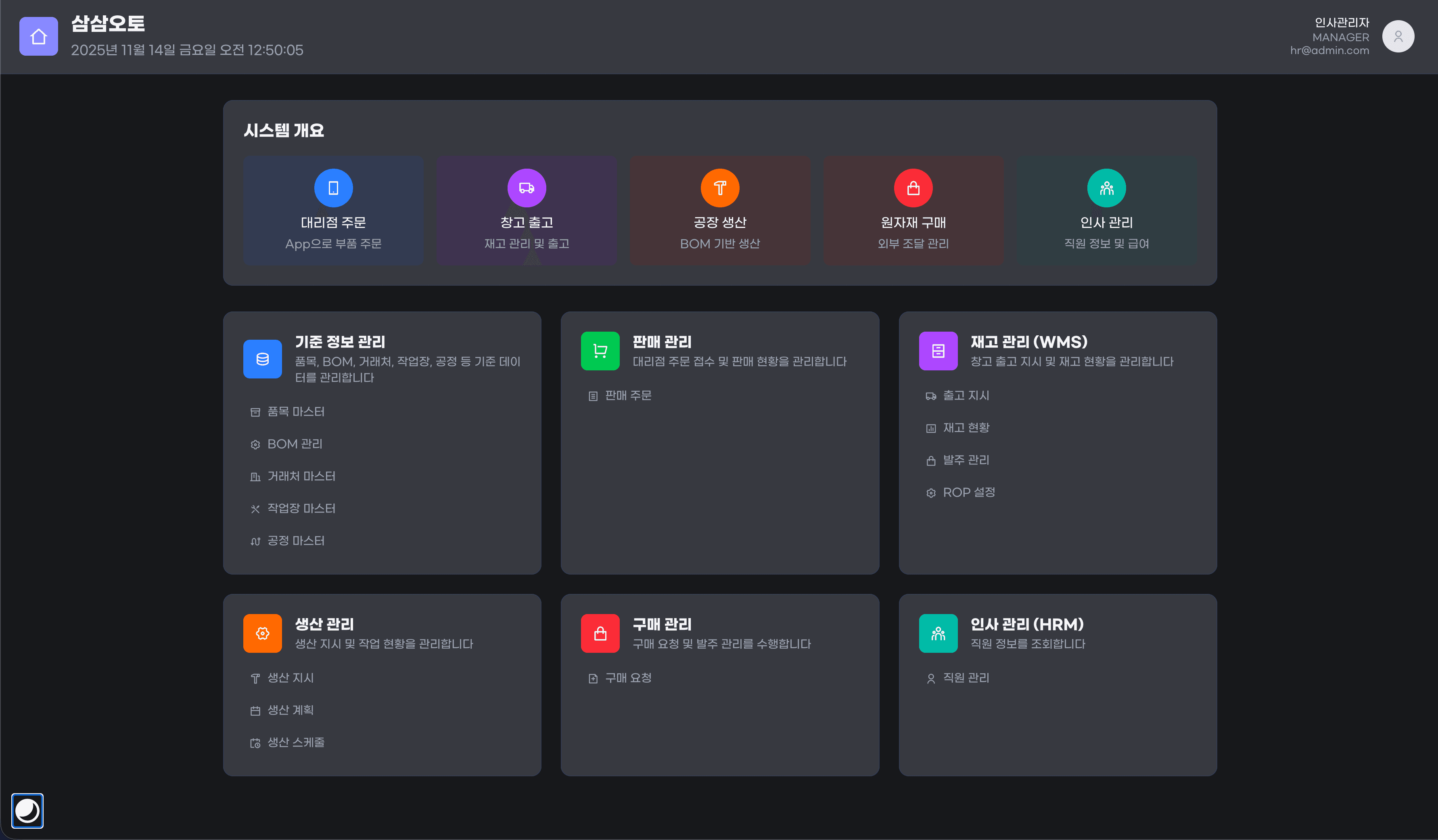Toggle dark mode moon button
This screenshot has width=1438, height=840.
pos(27,810)
